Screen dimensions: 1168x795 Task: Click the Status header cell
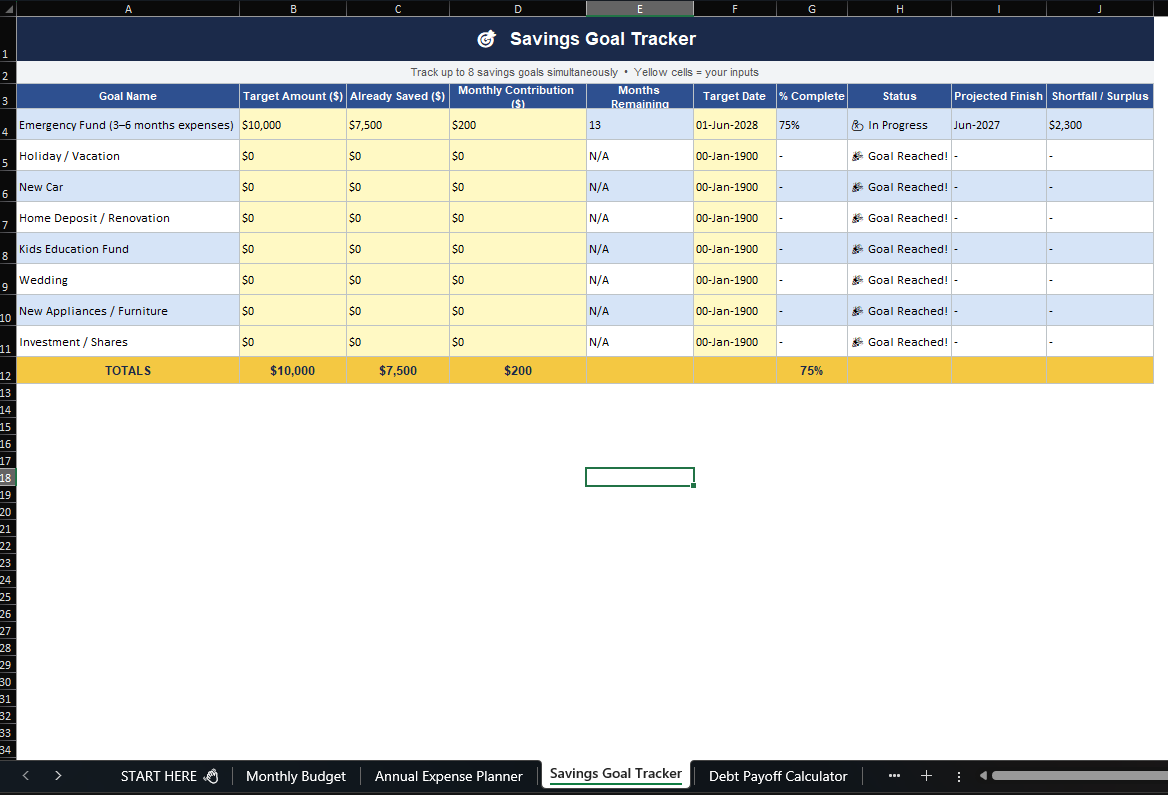899,96
